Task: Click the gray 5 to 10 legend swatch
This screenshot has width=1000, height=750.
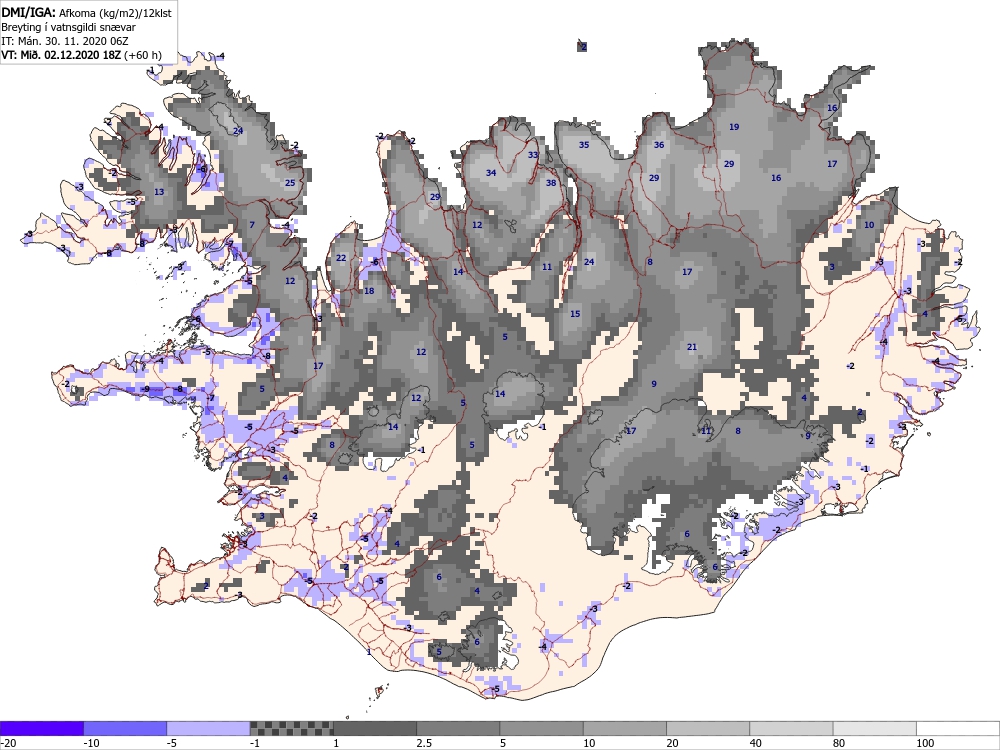Action: tap(541, 729)
